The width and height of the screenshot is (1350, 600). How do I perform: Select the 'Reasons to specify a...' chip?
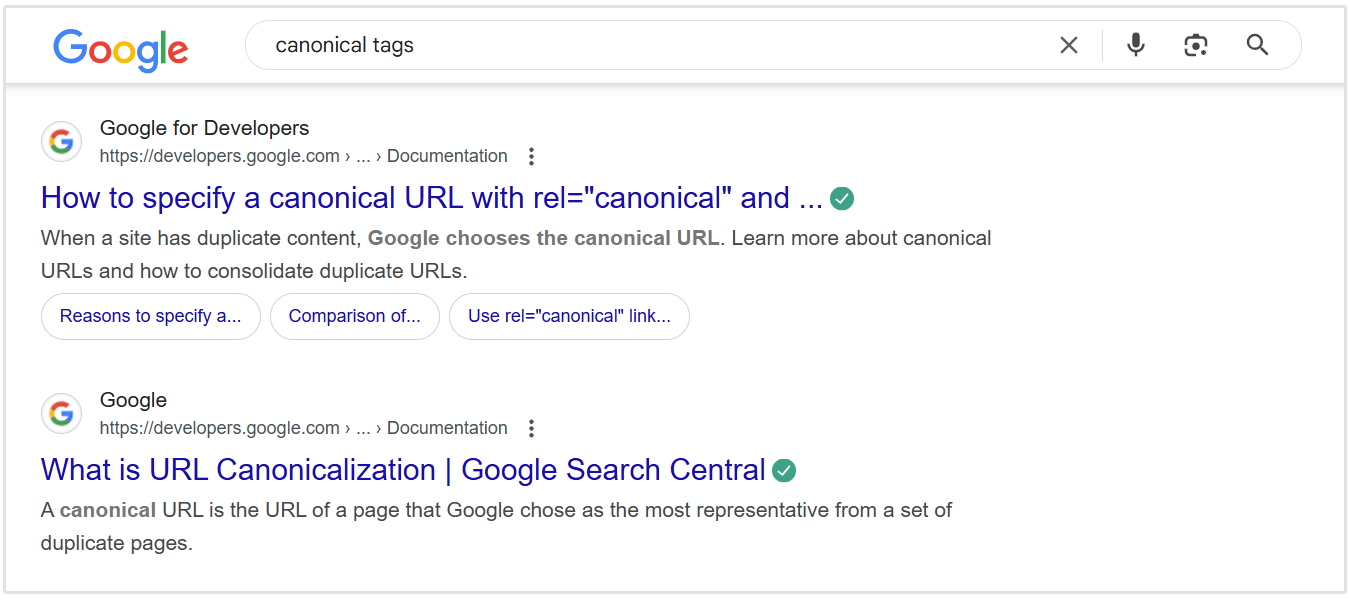150,316
